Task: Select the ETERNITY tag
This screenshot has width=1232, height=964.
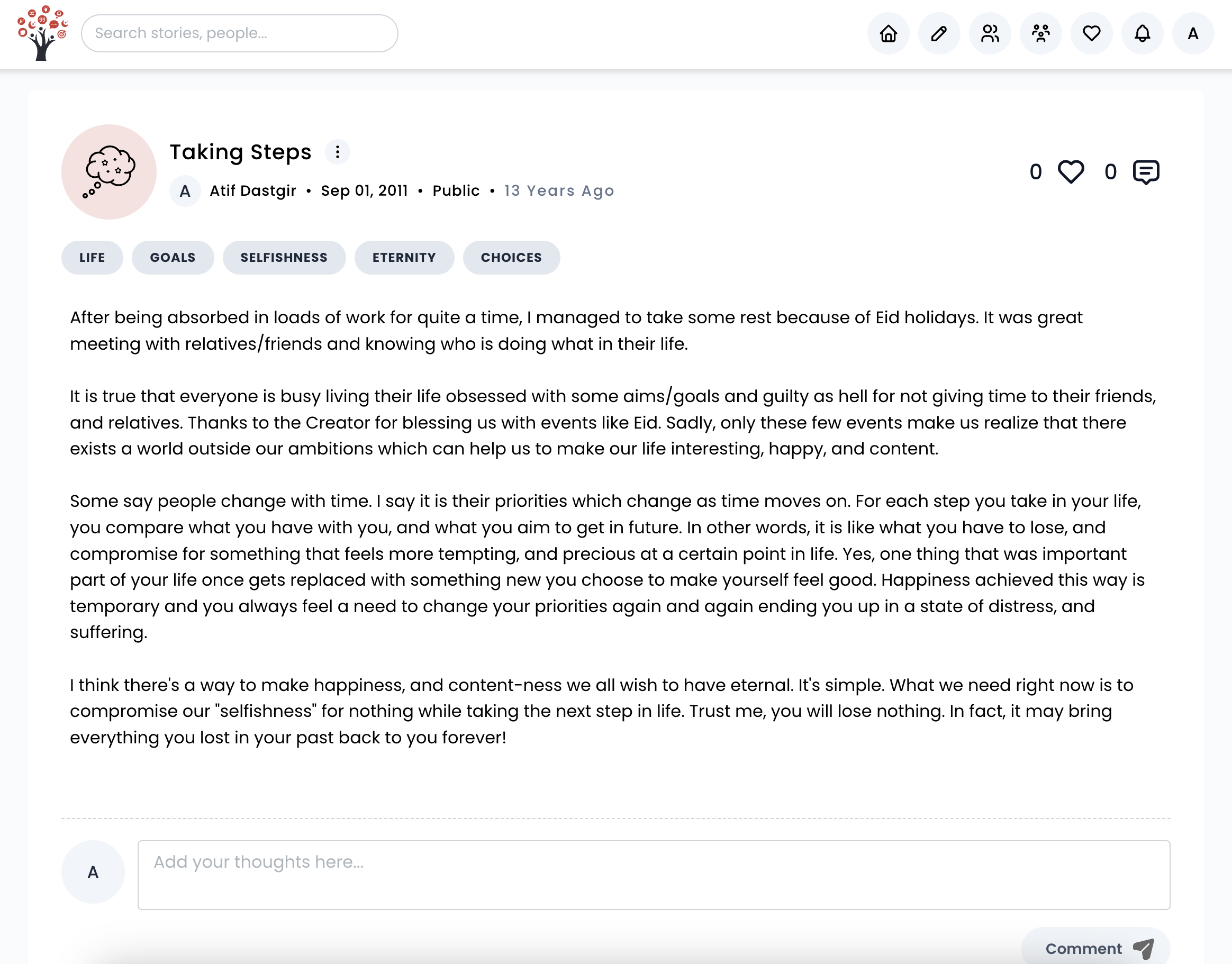Action: 404,257
